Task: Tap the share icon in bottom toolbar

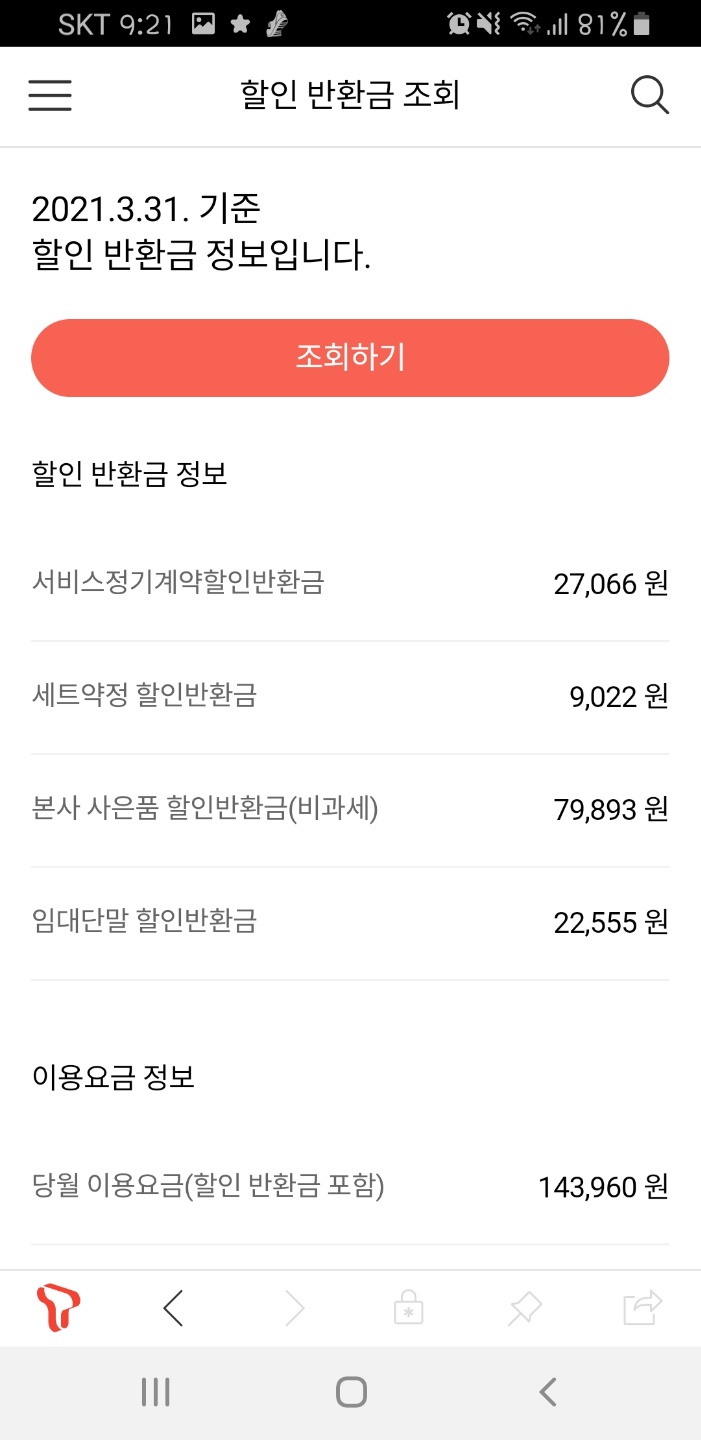Action: [x=642, y=1308]
